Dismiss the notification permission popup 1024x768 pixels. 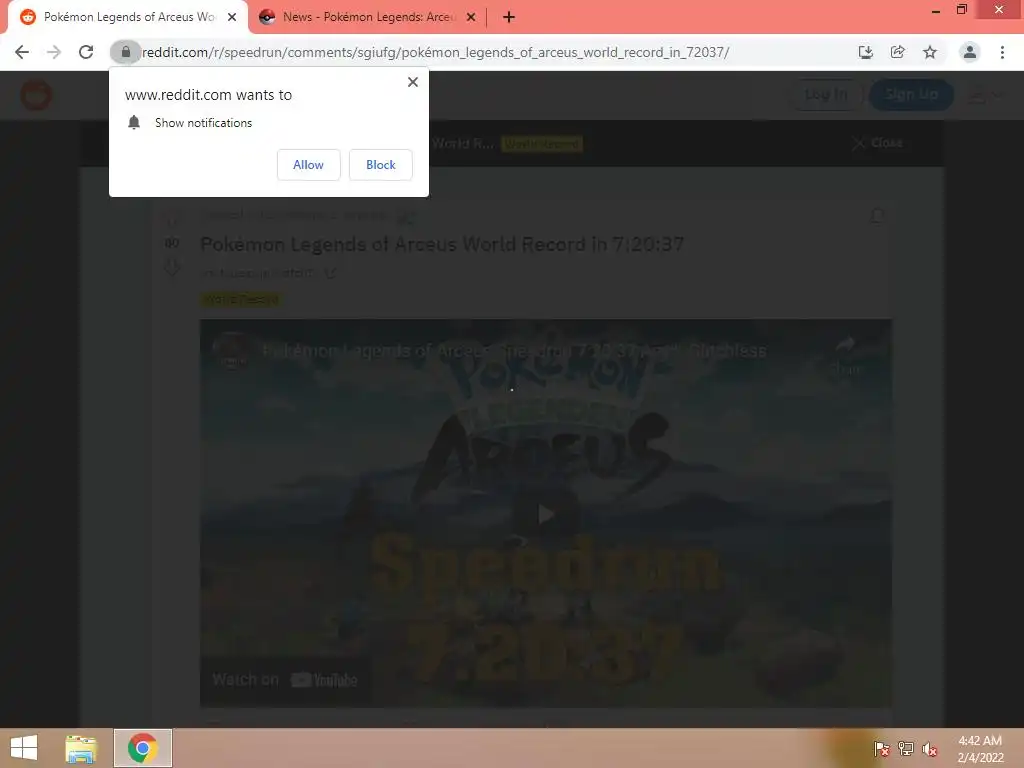413,82
